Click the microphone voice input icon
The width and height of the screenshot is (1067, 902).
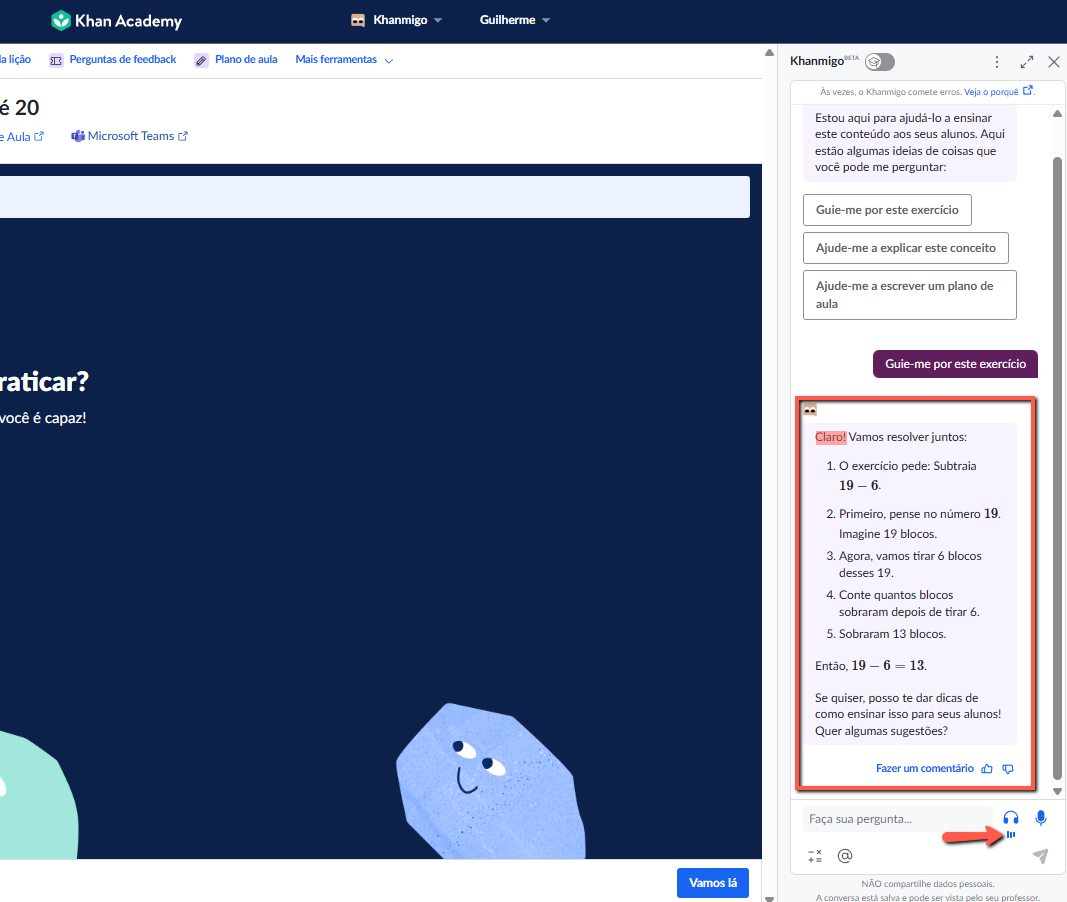[x=1040, y=818]
